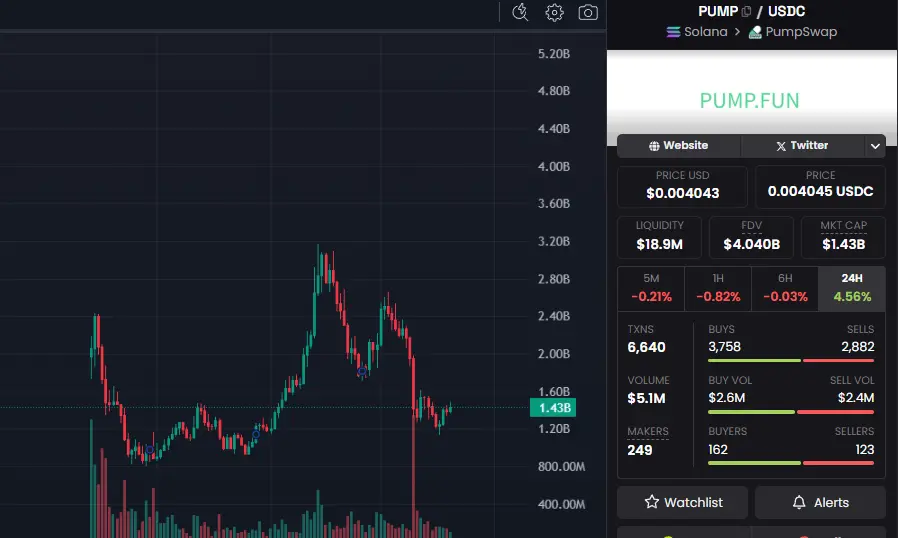The image size is (898, 538).
Task: Open chart settings gear icon
Action: [x=554, y=12]
